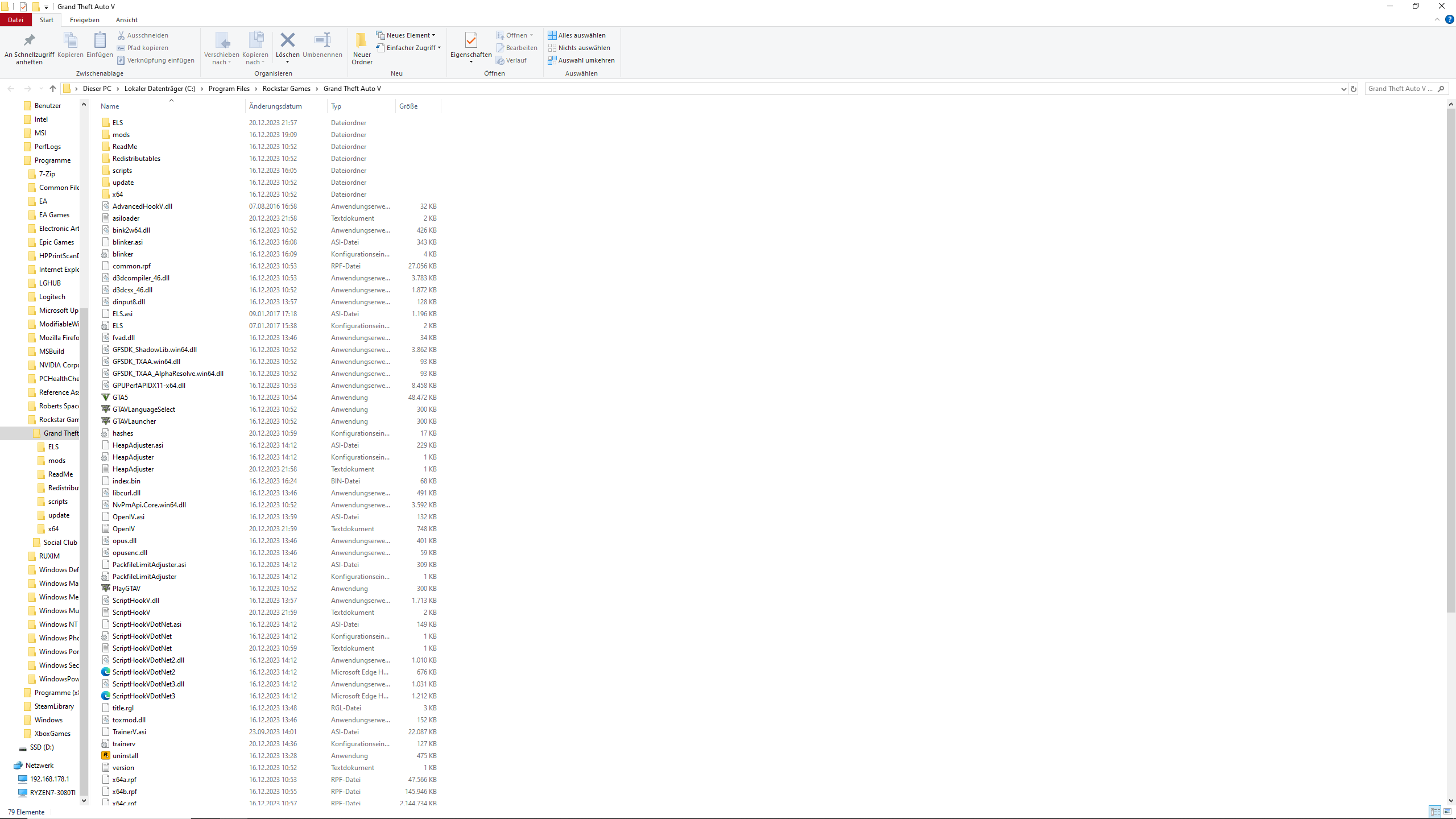Click the refresh icon beside address bar
The image size is (1456, 819).
click(x=1354, y=89)
